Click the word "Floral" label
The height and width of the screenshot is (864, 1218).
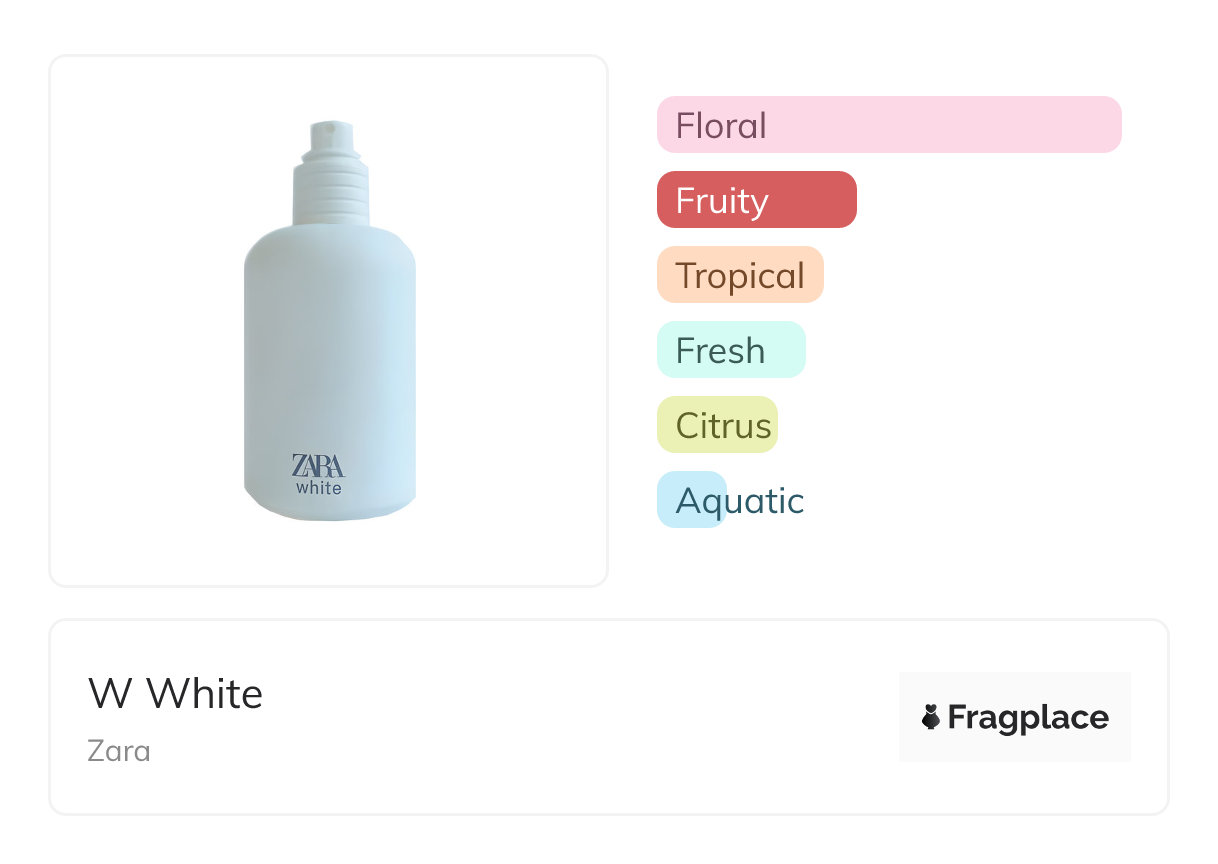click(721, 126)
